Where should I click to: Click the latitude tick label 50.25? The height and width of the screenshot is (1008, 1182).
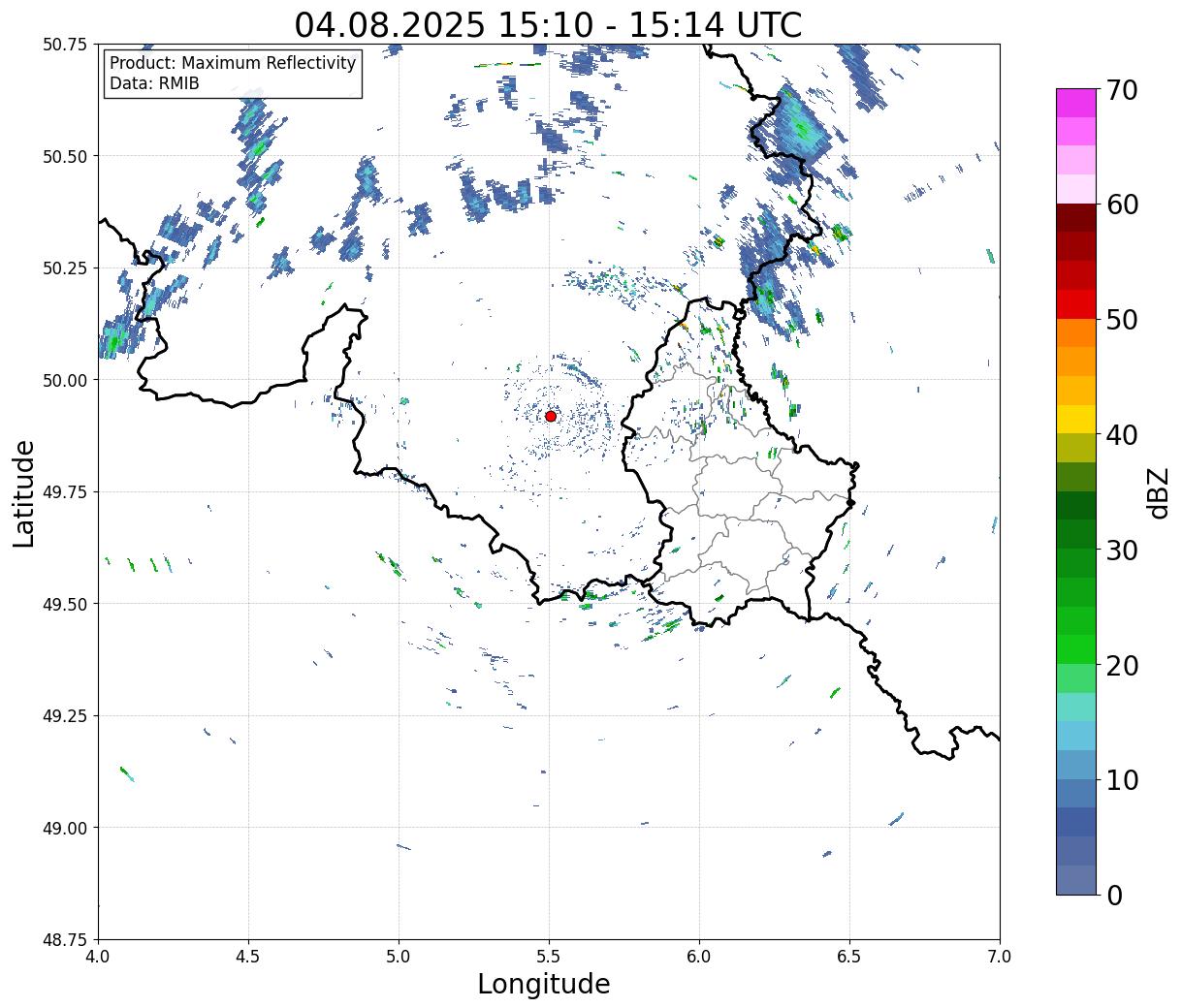coord(66,268)
